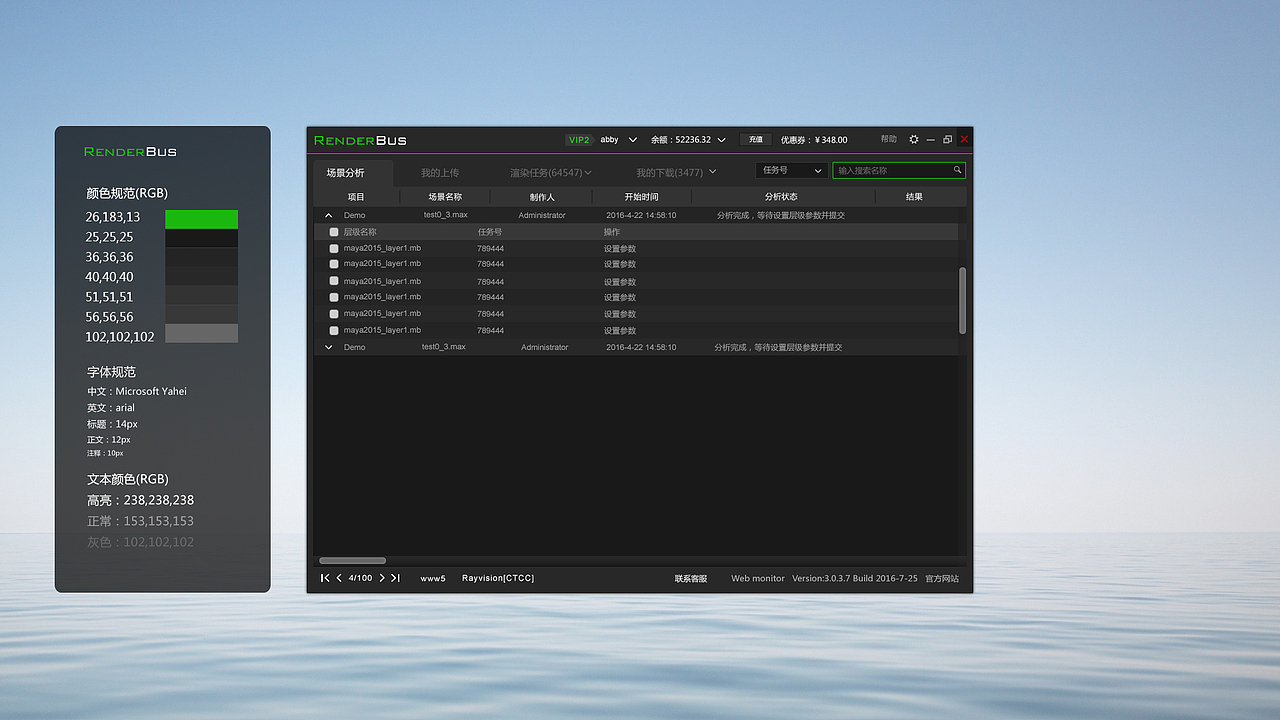Image resolution: width=1280 pixels, height=720 pixels.
Task: Open the abby account dropdown
Action: pos(613,140)
